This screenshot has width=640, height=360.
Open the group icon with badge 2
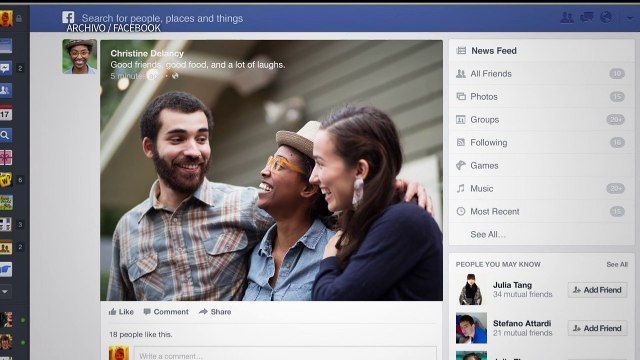[x=6, y=247]
